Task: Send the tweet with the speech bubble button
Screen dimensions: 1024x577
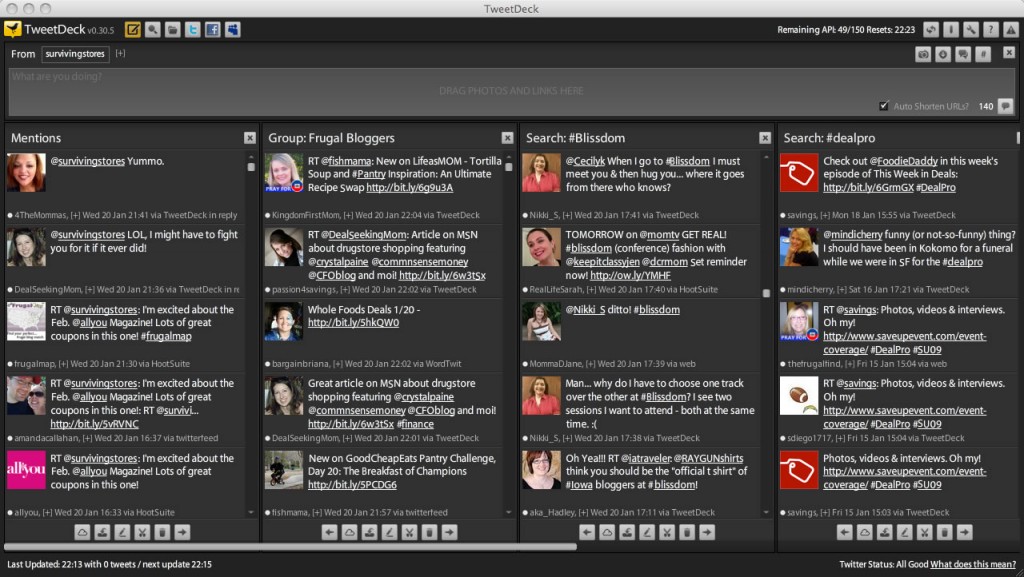Action: click(x=1006, y=106)
